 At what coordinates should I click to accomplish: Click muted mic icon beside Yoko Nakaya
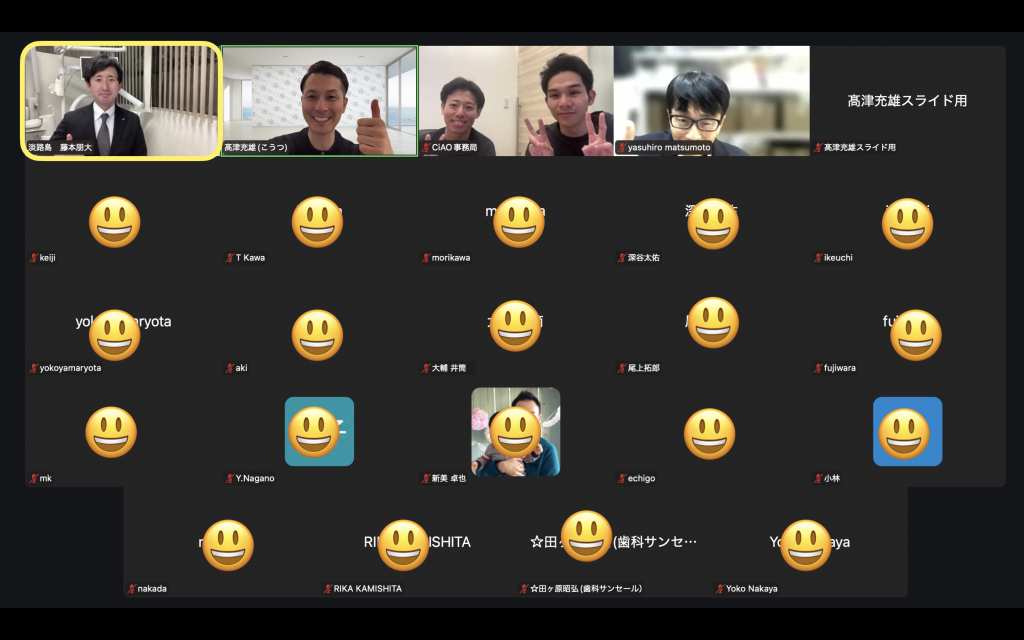tap(719, 589)
